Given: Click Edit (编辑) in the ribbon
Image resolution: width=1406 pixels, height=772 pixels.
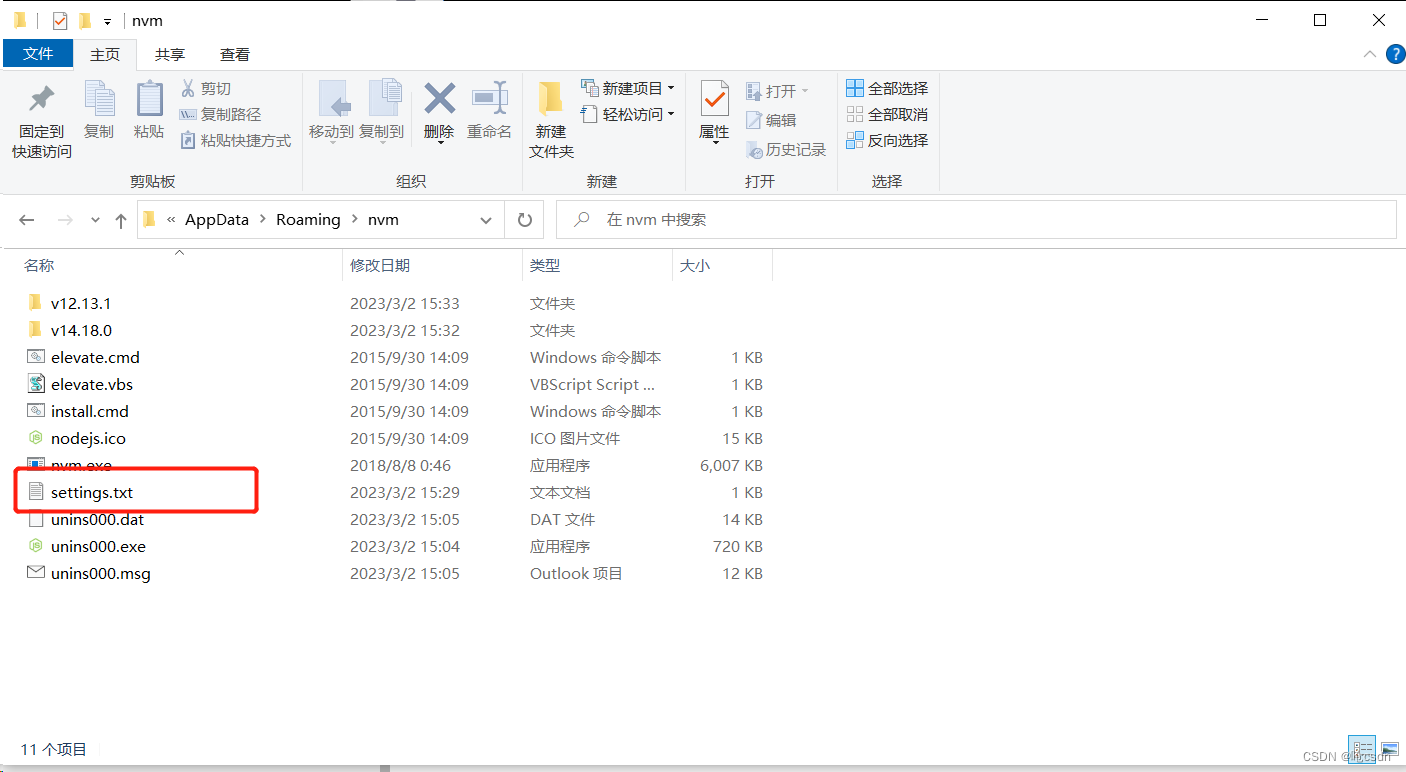Looking at the screenshot, I should 771,120.
